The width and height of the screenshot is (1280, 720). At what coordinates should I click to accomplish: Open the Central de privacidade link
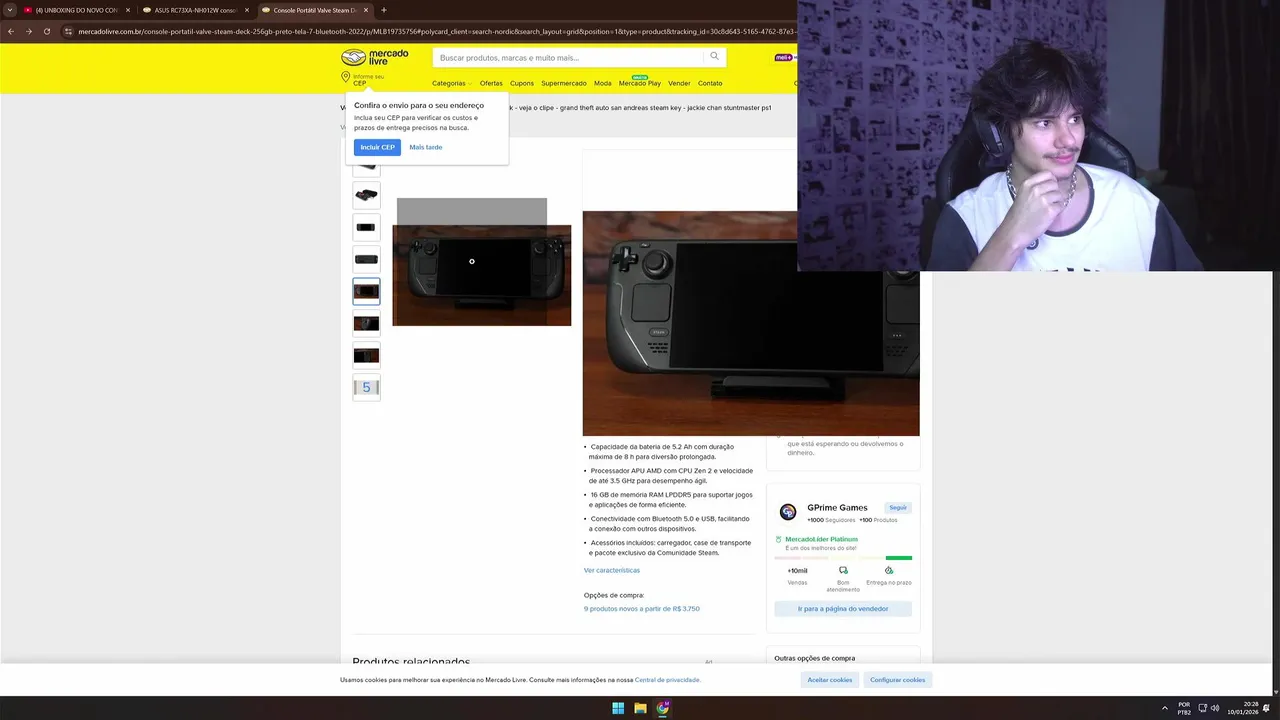[x=667, y=680]
